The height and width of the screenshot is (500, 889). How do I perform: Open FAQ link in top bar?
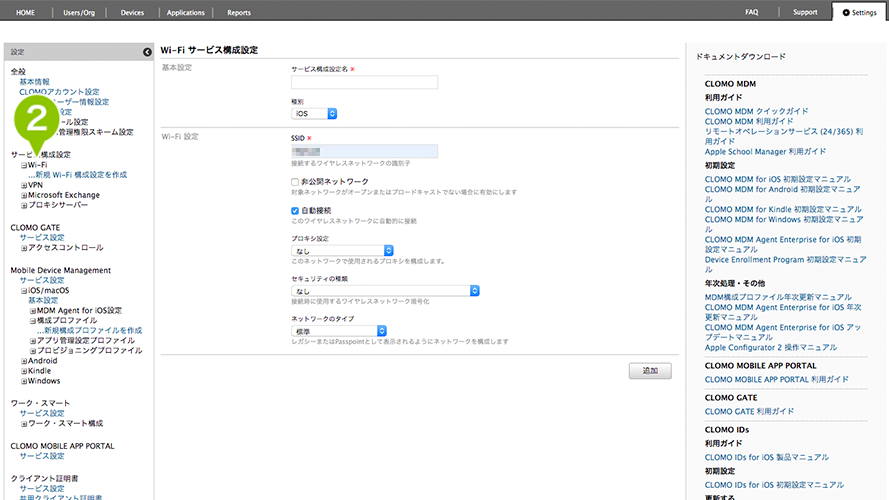point(752,12)
